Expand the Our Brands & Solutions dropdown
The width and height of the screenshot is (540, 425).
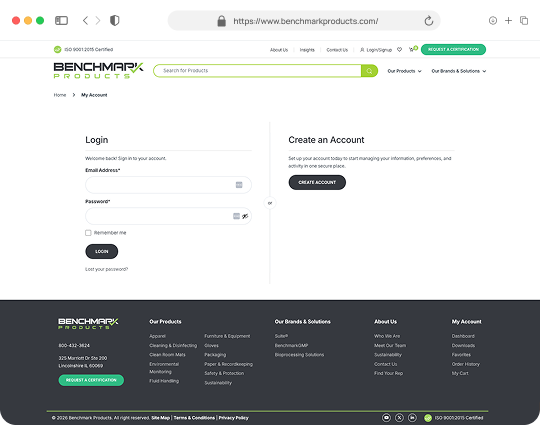[458, 71]
